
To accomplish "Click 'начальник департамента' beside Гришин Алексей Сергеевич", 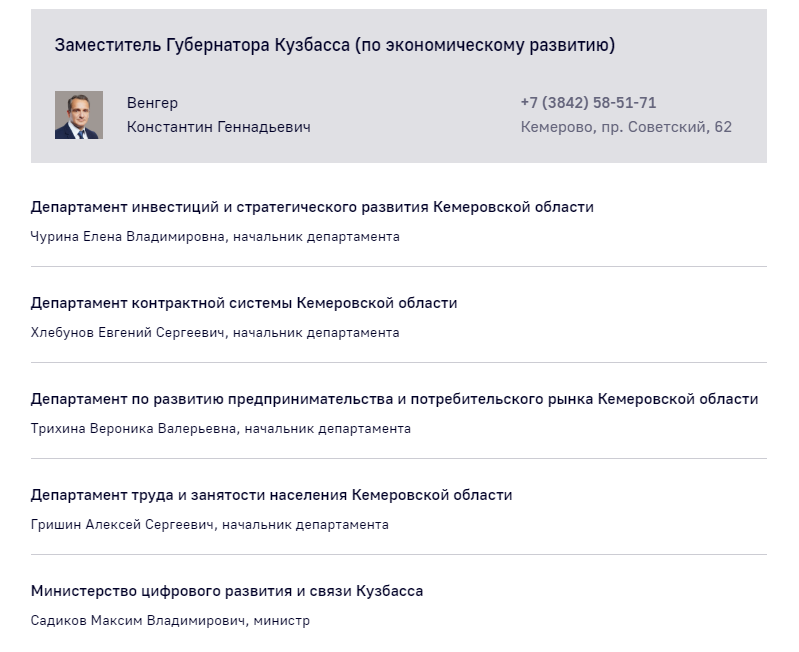I will click(x=305, y=525).
